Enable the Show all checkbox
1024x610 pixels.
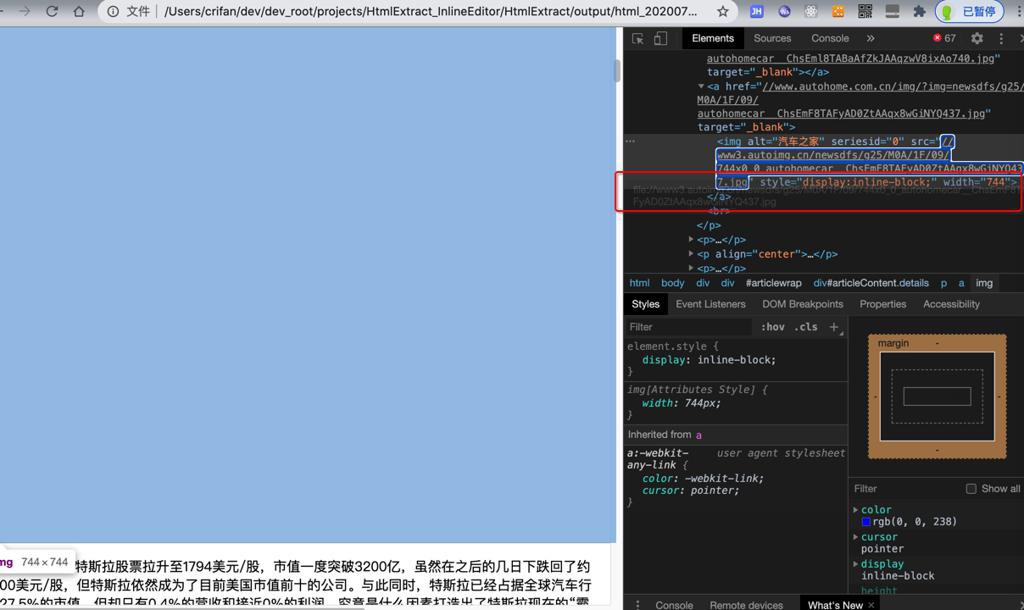pos(971,489)
